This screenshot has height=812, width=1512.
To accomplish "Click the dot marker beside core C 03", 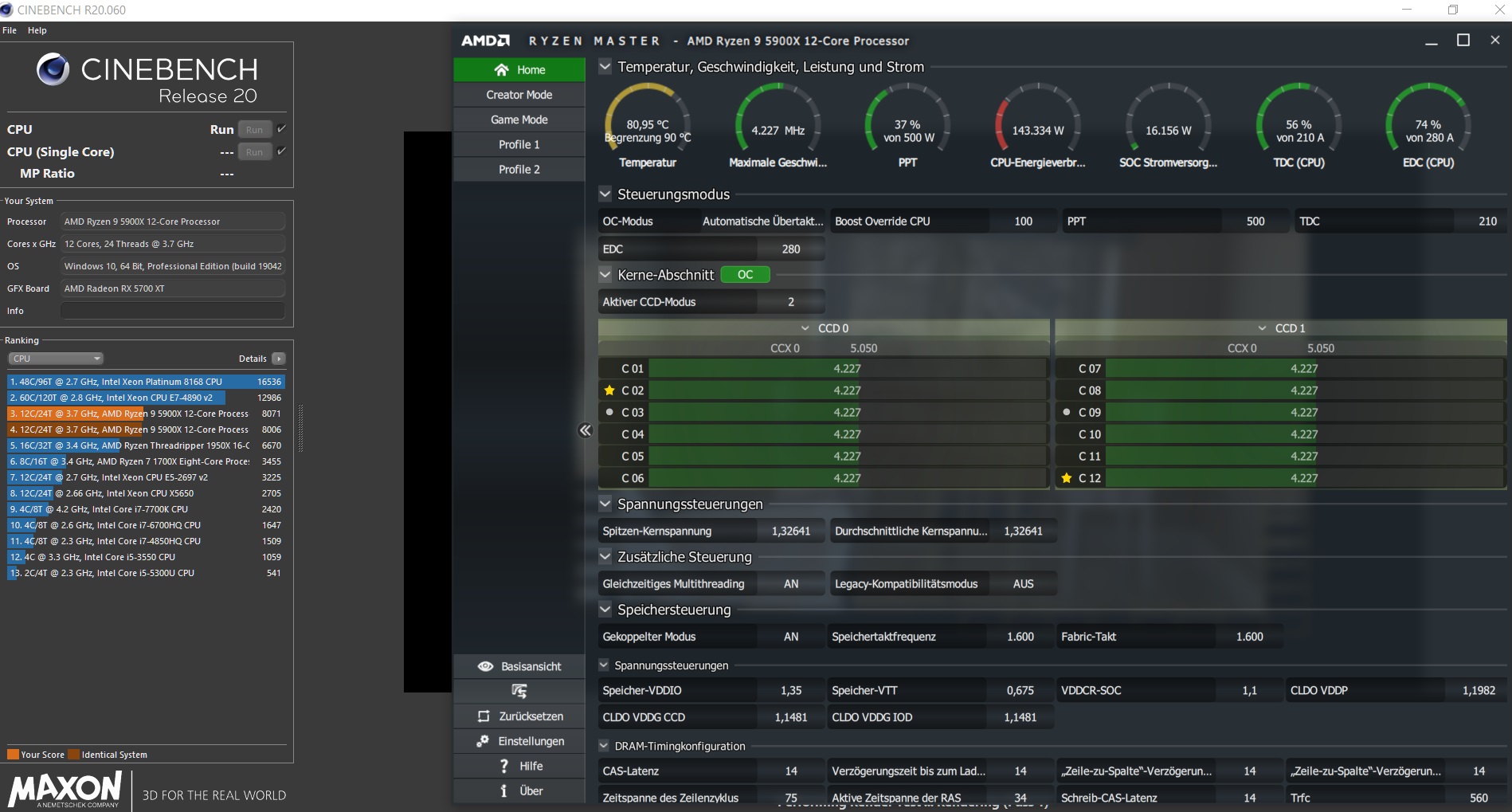I will tap(609, 412).
